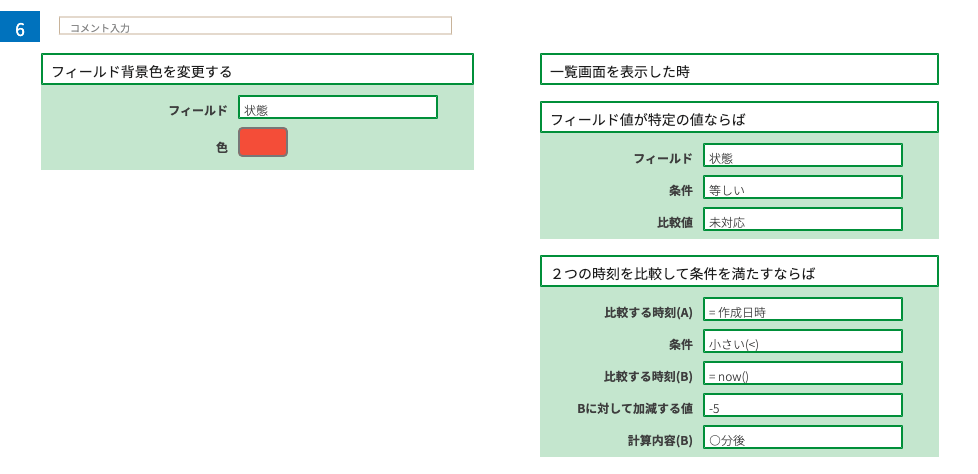
Task: Click the = 作成日時 time (A) field
Action: tap(803, 309)
